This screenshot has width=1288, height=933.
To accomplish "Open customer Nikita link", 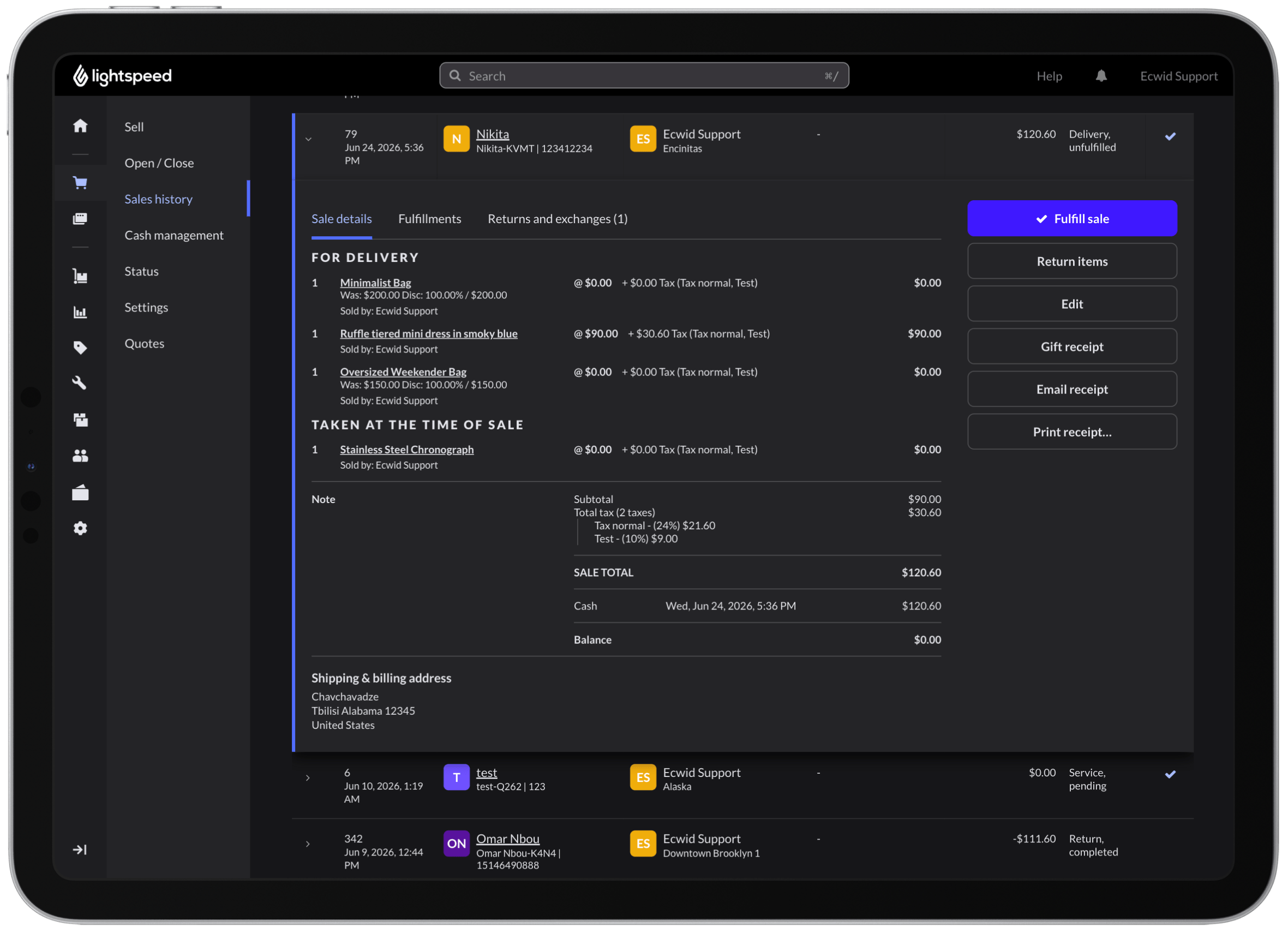I will (493, 135).
